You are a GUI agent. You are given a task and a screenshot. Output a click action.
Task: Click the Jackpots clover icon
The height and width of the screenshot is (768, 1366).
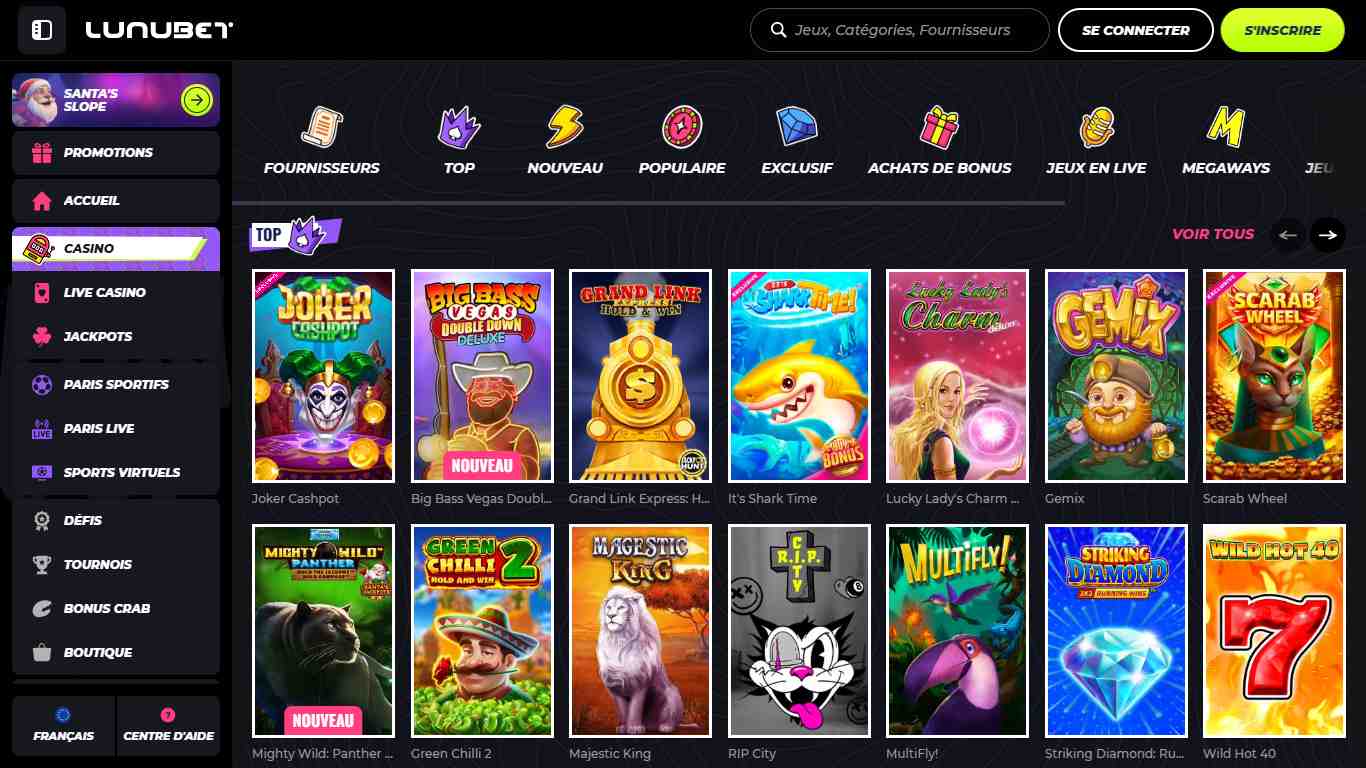click(x=42, y=337)
